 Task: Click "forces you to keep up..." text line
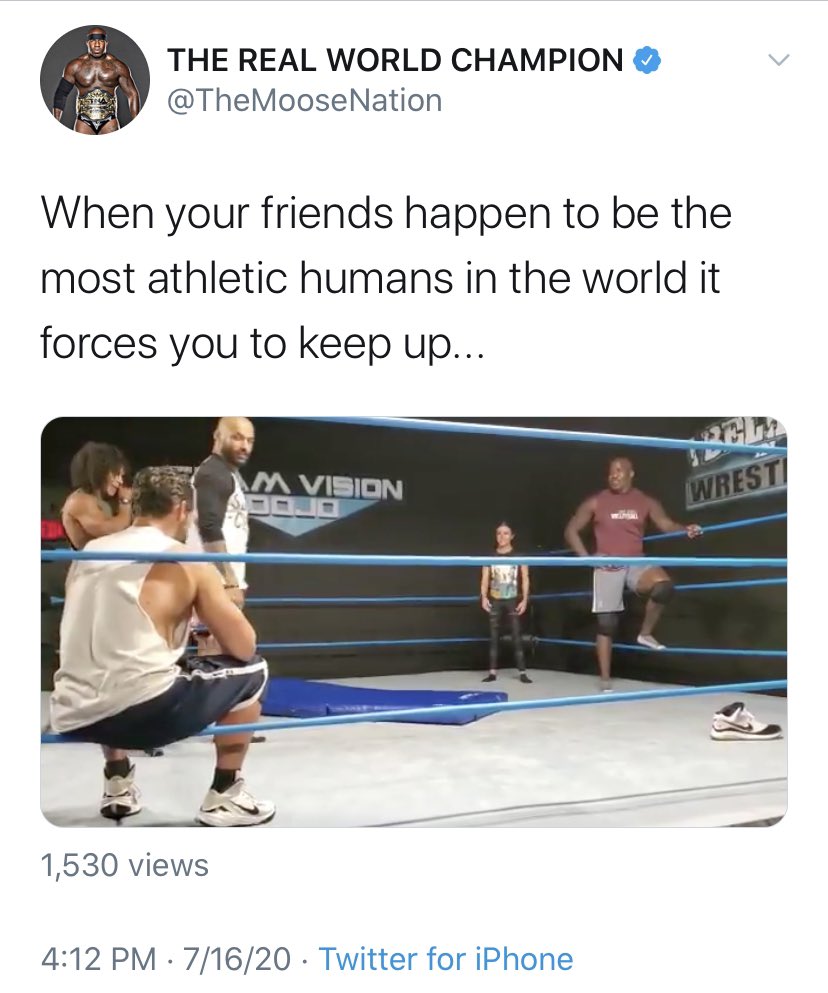(x=262, y=345)
